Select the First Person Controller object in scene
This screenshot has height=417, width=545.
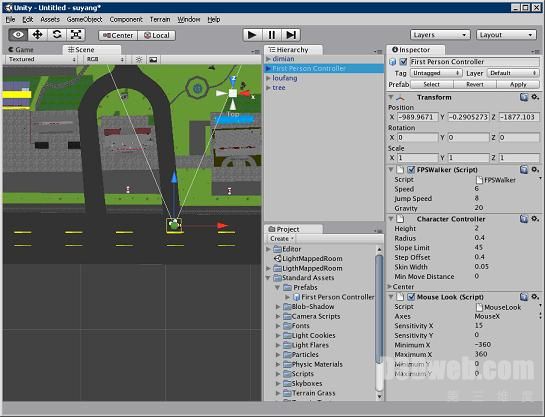pos(174,225)
